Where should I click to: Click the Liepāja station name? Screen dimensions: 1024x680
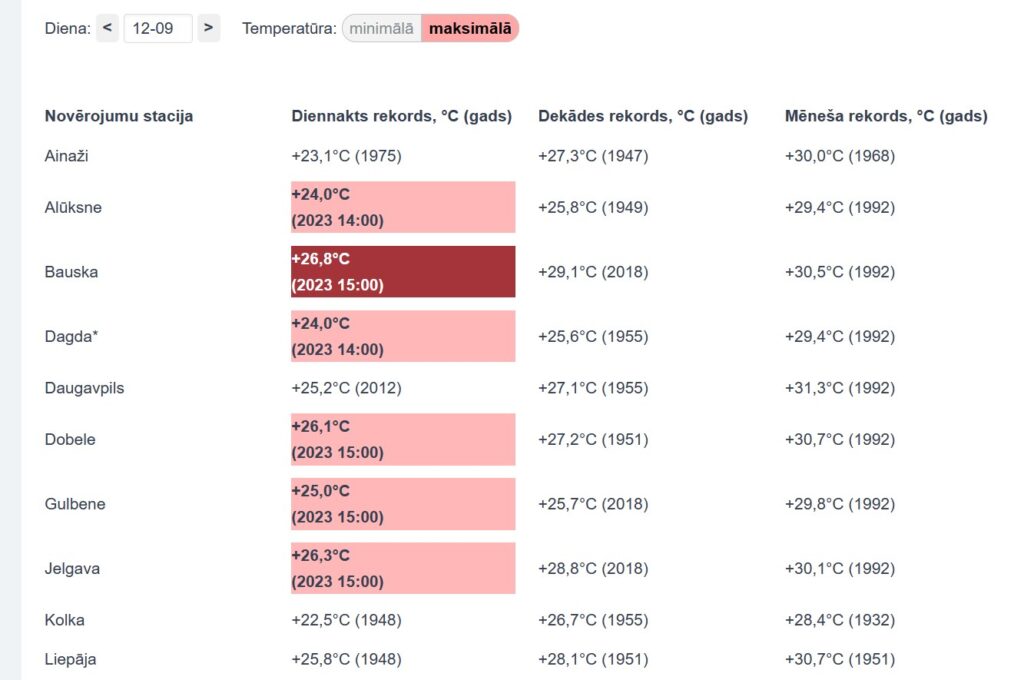[71, 659]
